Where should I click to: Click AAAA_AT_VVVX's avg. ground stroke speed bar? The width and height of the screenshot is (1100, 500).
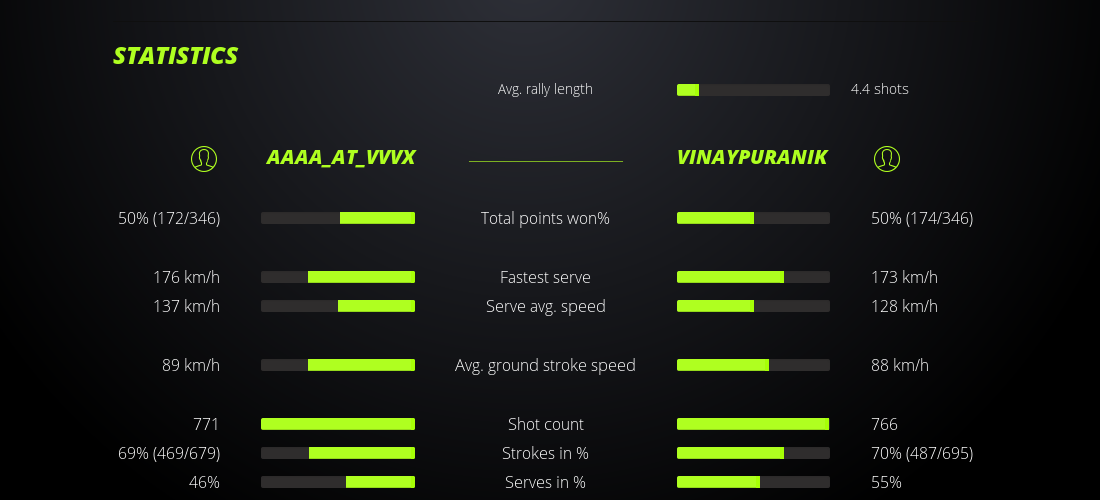(x=338, y=365)
